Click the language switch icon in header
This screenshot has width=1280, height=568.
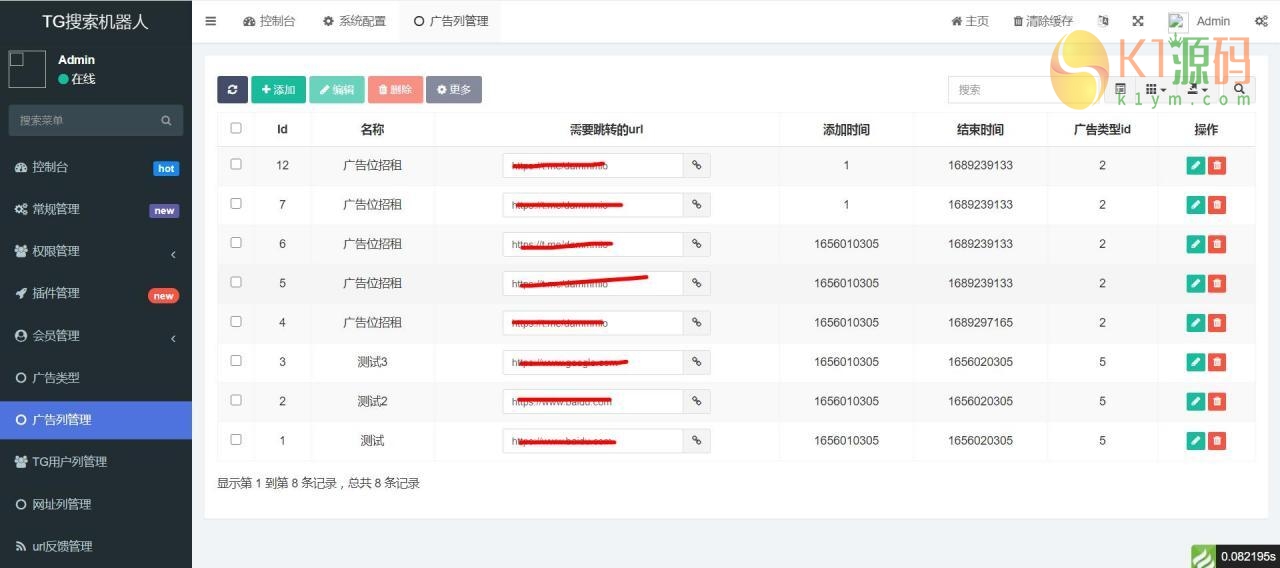(1103, 21)
